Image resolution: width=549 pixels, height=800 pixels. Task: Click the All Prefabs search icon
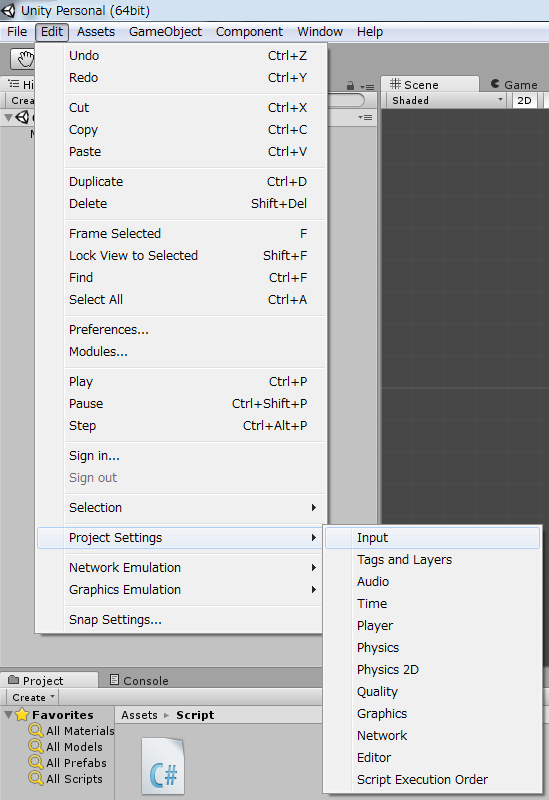point(36,763)
